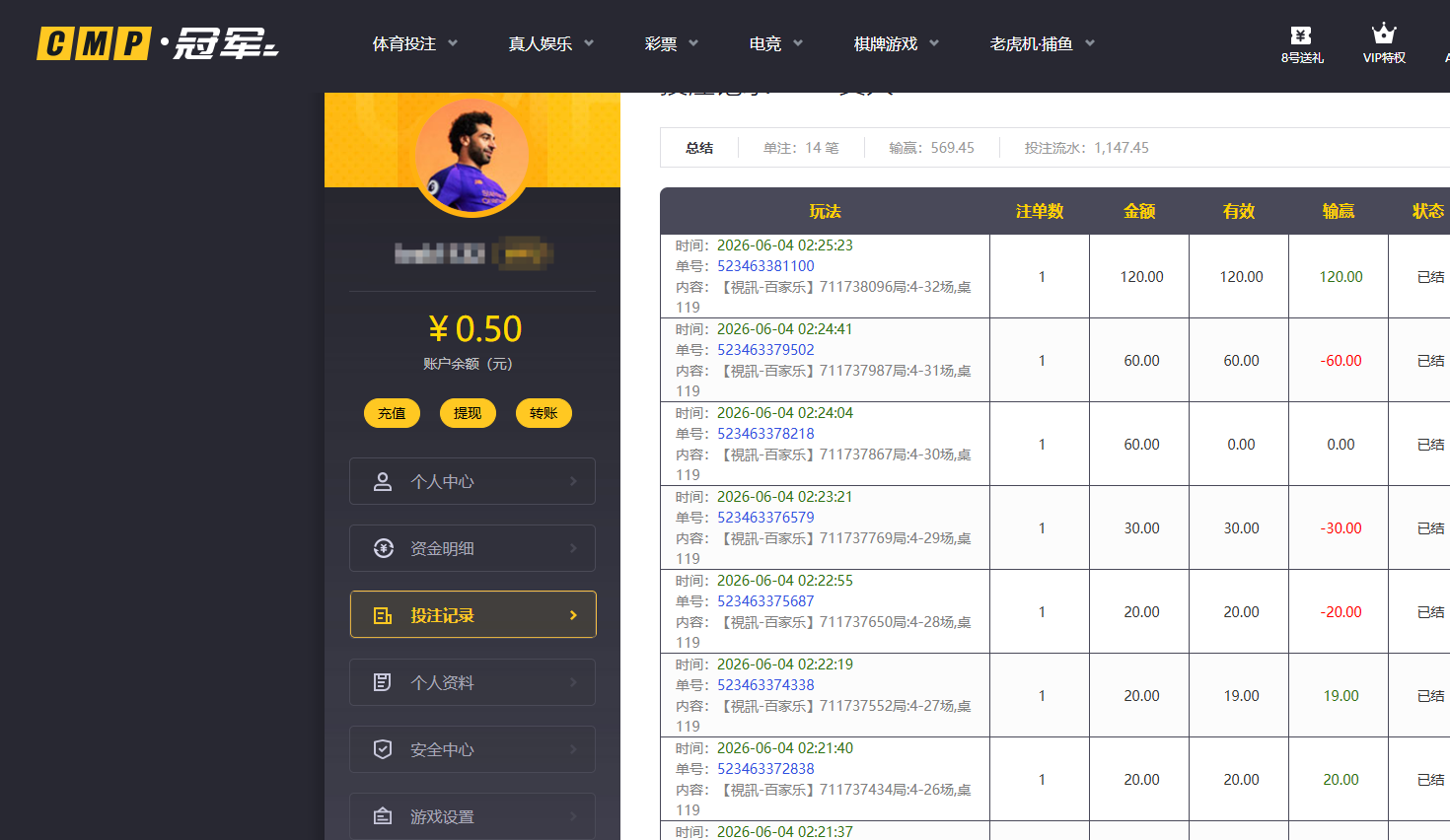Viewport: 1450px width, 840px height.
Task: Expand the 电竞 dropdown arrow
Action: point(798,43)
